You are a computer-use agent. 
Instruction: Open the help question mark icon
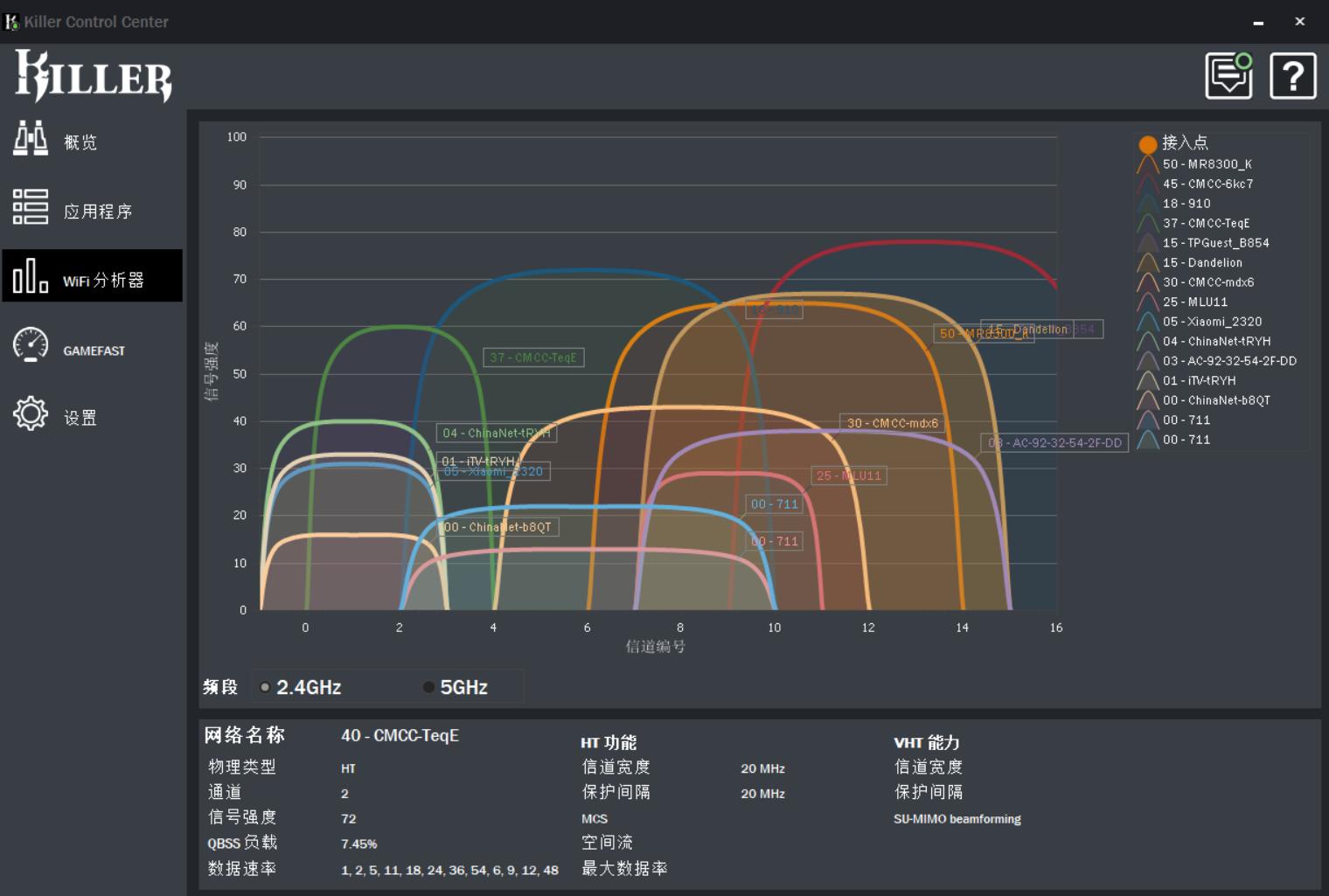click(1293, 75)
